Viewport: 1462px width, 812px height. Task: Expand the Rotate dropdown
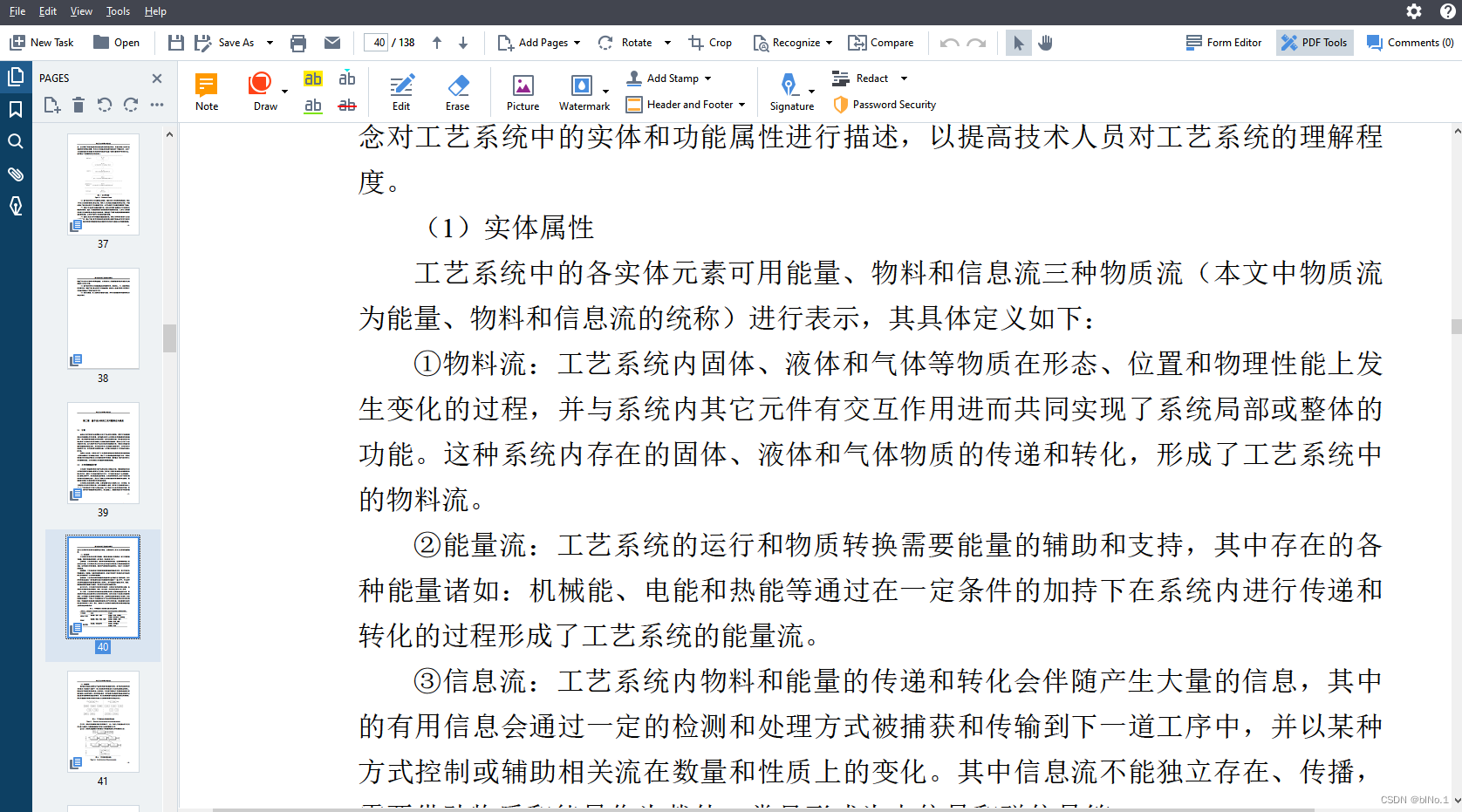pyautogui.click(x=667, y=42)
